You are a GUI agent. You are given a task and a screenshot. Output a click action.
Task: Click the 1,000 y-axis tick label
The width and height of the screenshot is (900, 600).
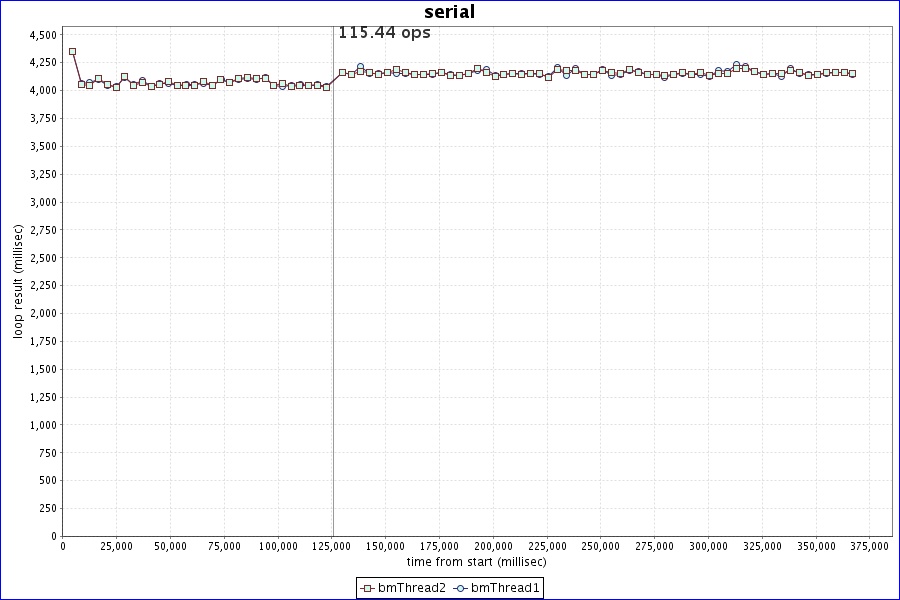coord(43,425)
